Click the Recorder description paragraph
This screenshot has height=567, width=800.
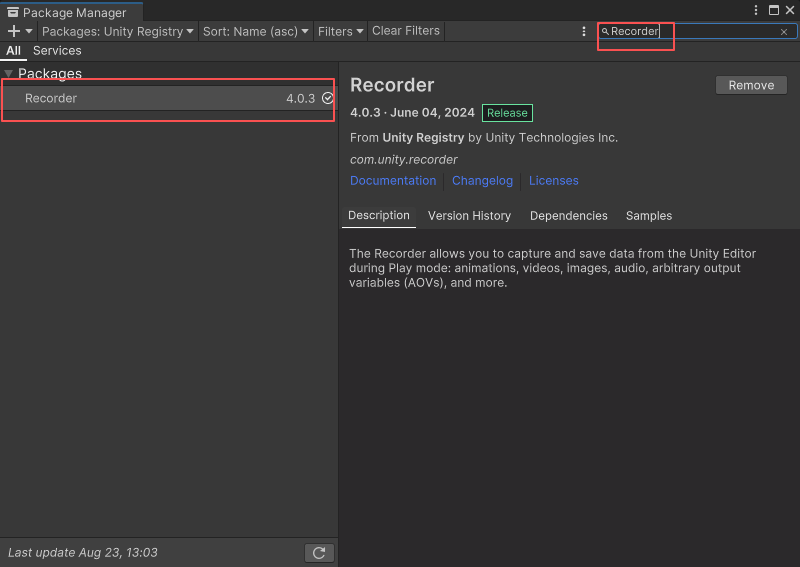[553, 268]
